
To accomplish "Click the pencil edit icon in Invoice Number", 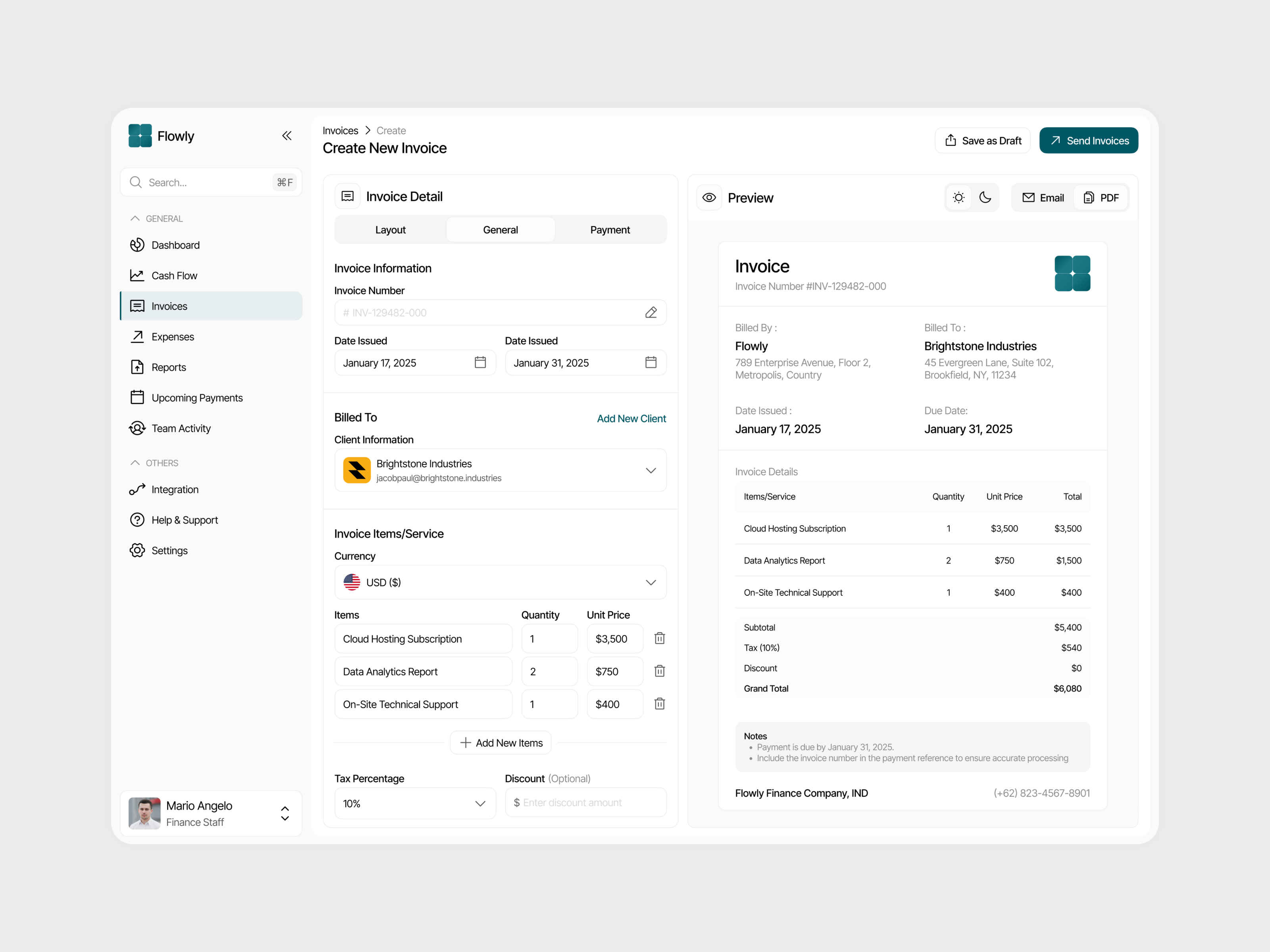I will 650,313.
